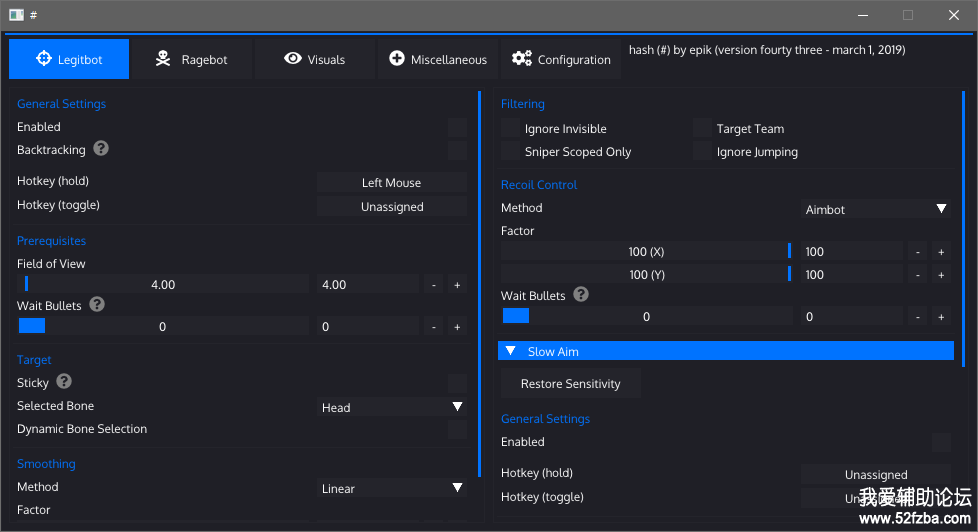Increase Recoil Factor X with plus button
This screenshot has width=978, height=532.
point(941,252)
